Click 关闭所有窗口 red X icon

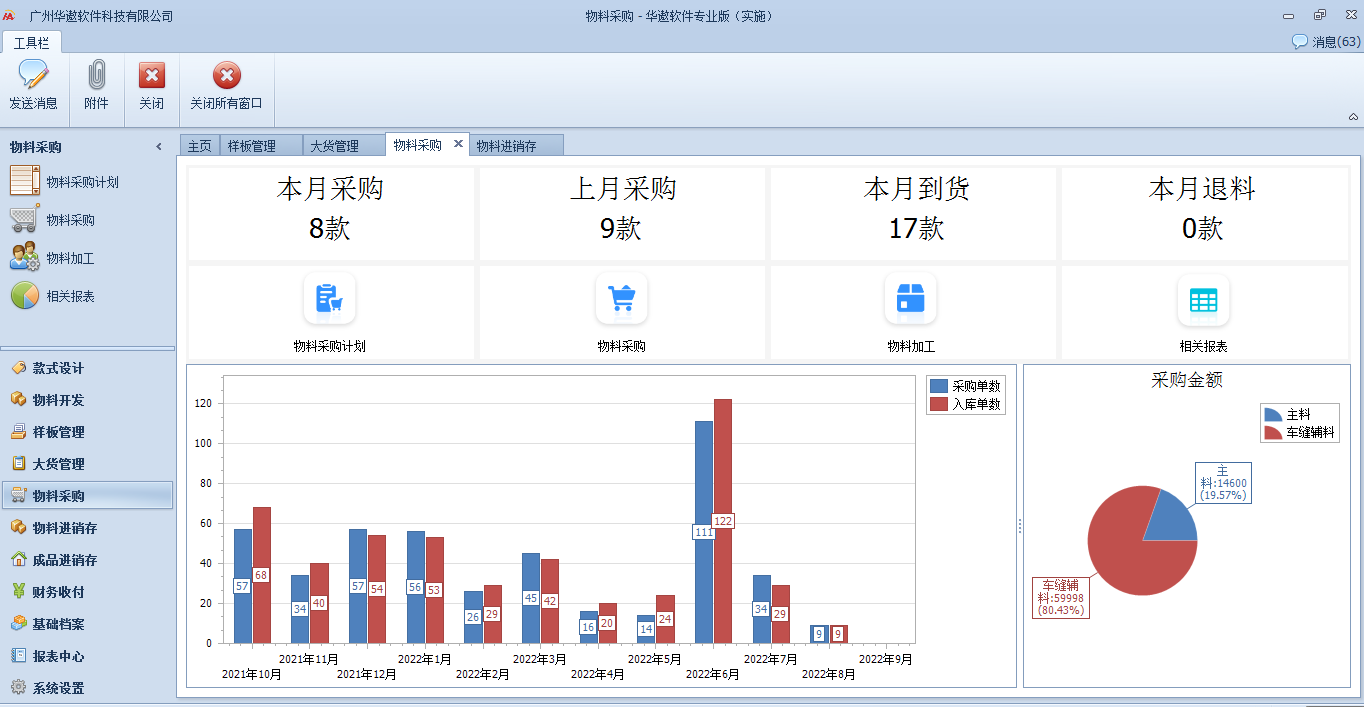coord(227,75)
